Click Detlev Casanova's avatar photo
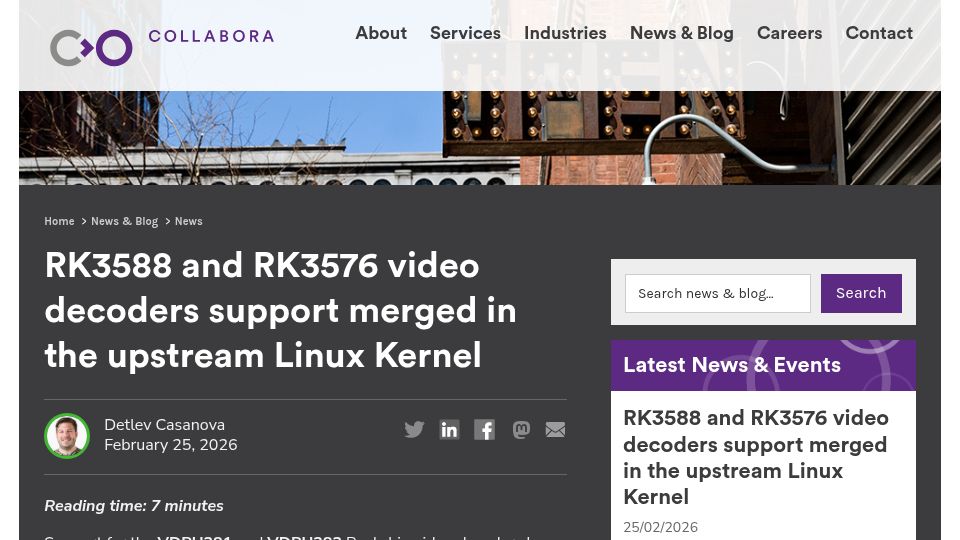This screenshot has height=540, width=960. click(67, 435)
